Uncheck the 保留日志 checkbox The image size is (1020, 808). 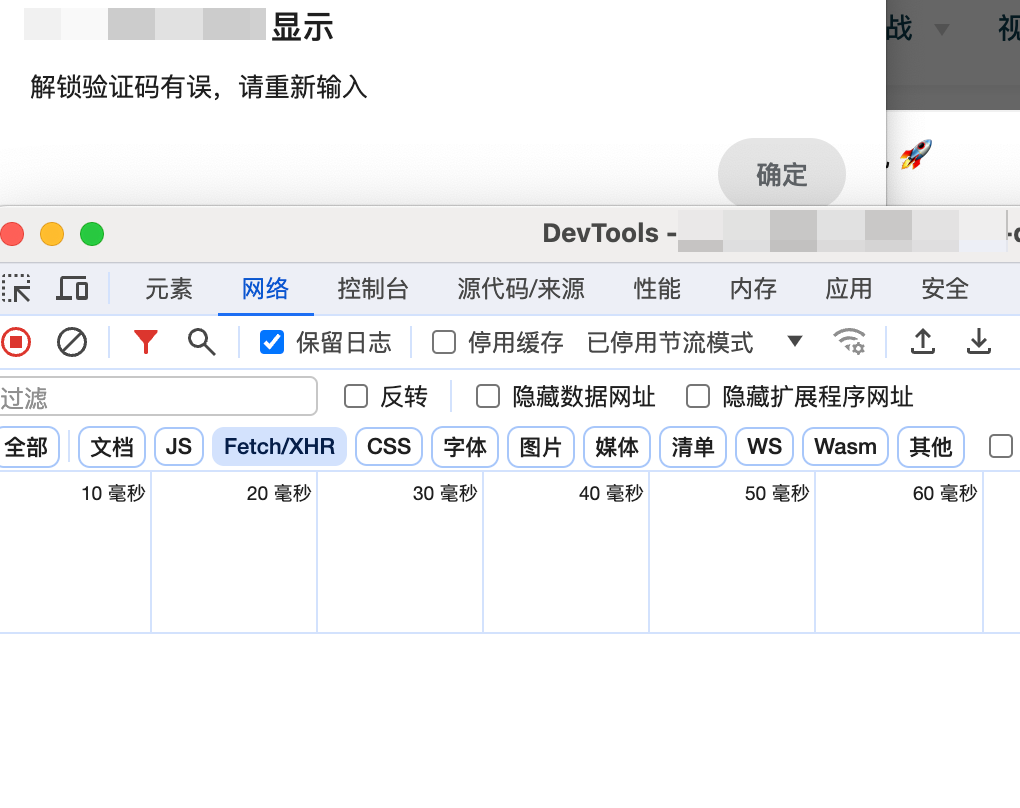pyautogui.click(x=271, y=343)
